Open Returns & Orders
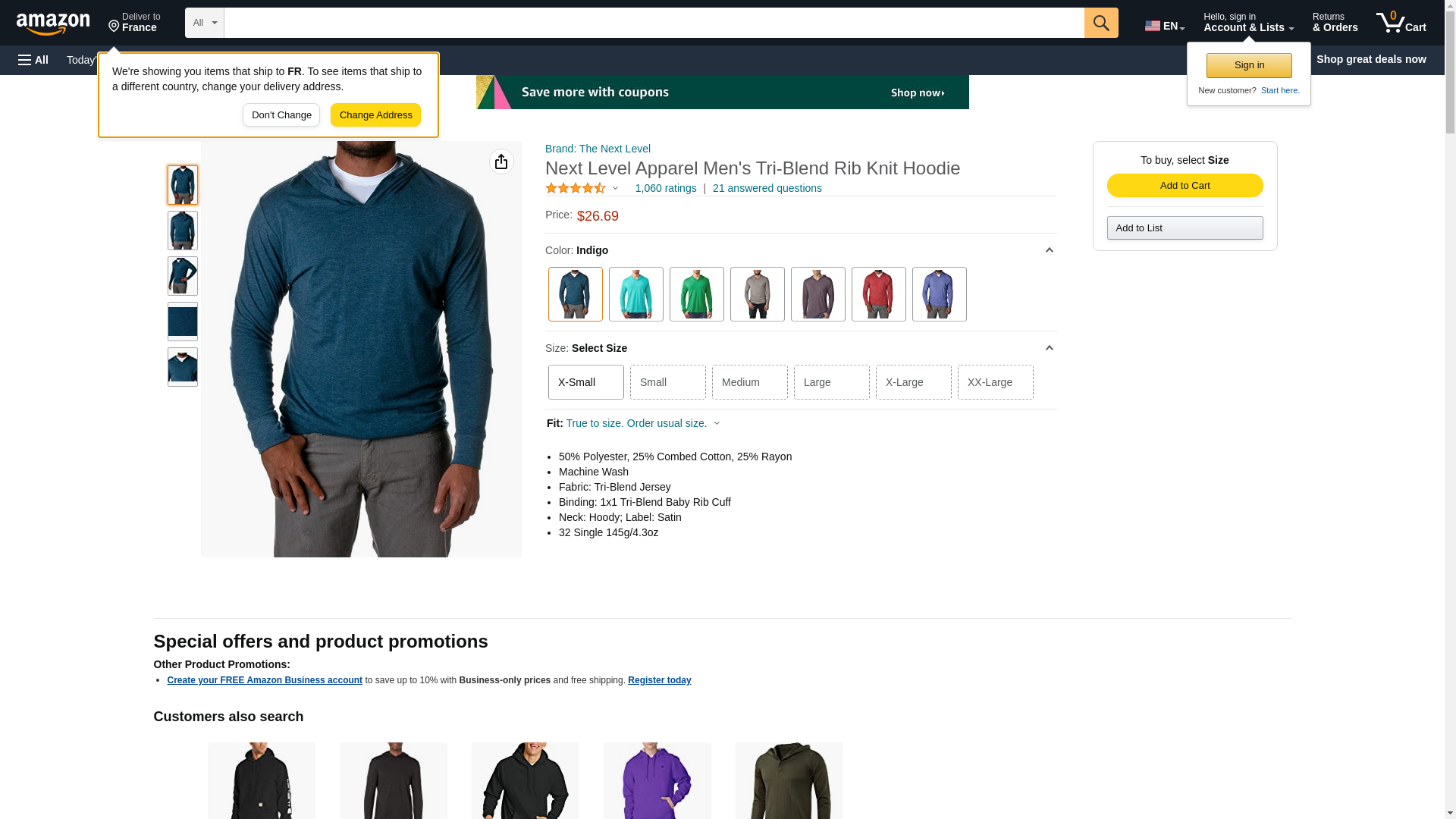The image size is (1456, 819). click(x=1335, y=23)
